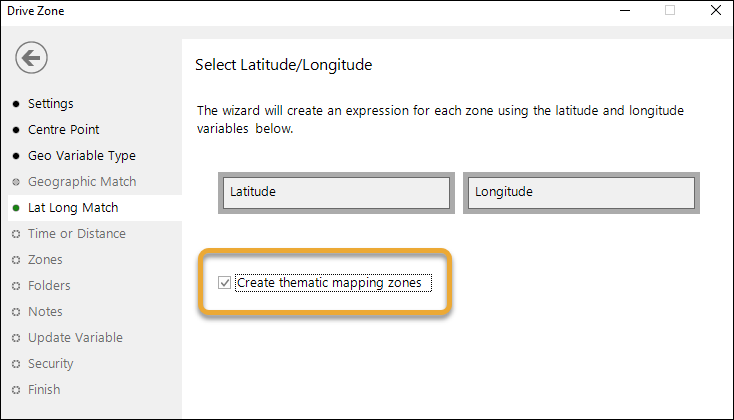734x420 pixels.
Task: Click the green Lat Long Match bullet
Action: pyautogui.click(x=16, y=208)
